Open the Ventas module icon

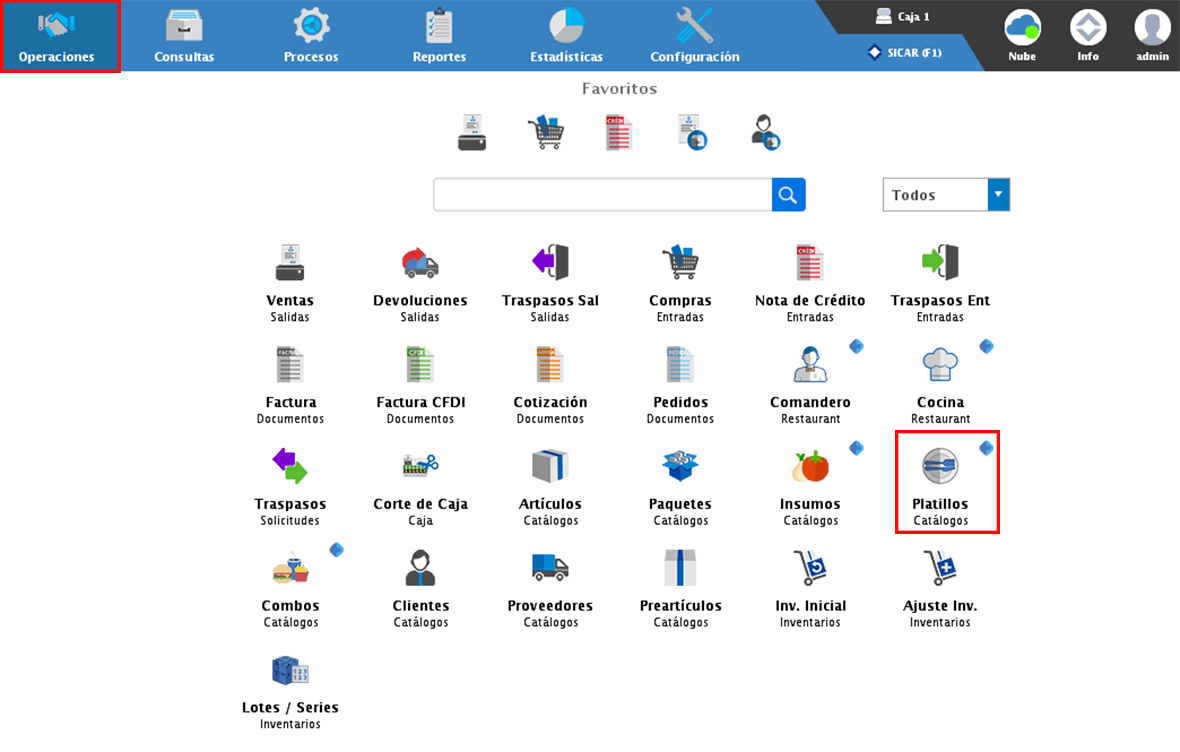tap(290, 263)
